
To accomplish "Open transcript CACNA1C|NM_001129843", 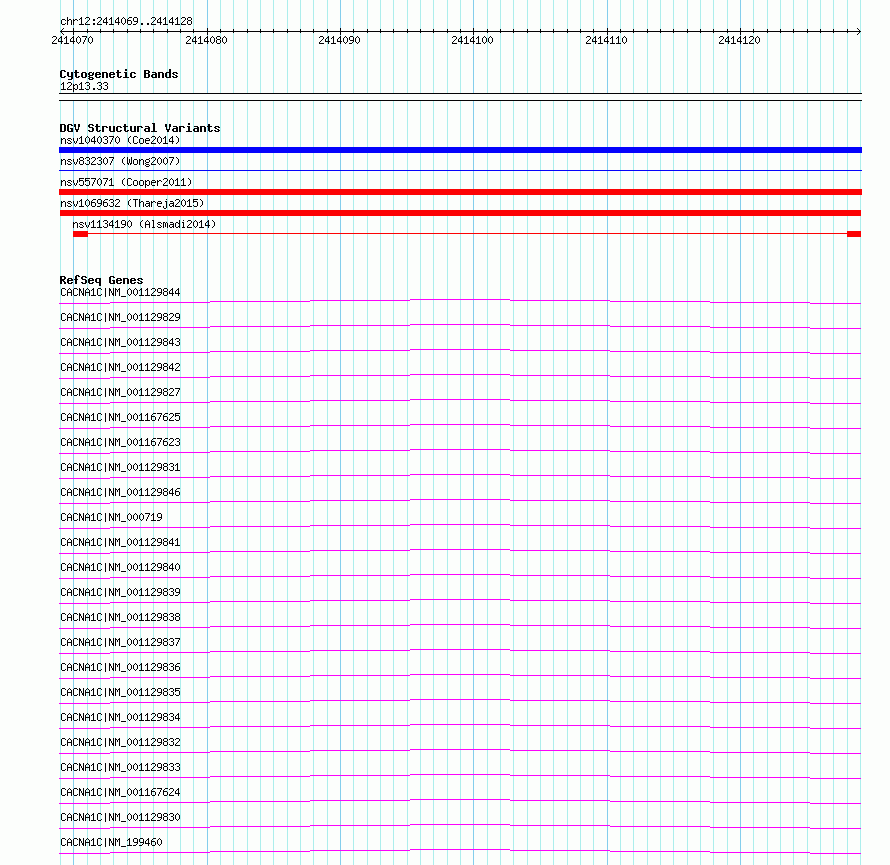I will [120, 342].
